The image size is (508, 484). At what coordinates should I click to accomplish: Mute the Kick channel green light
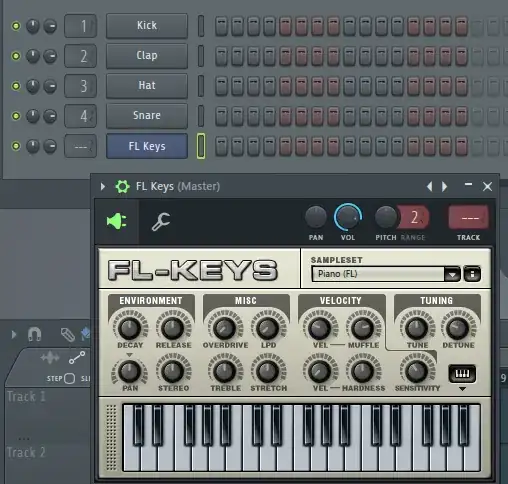pyautogui.click(x=16, y=26)
